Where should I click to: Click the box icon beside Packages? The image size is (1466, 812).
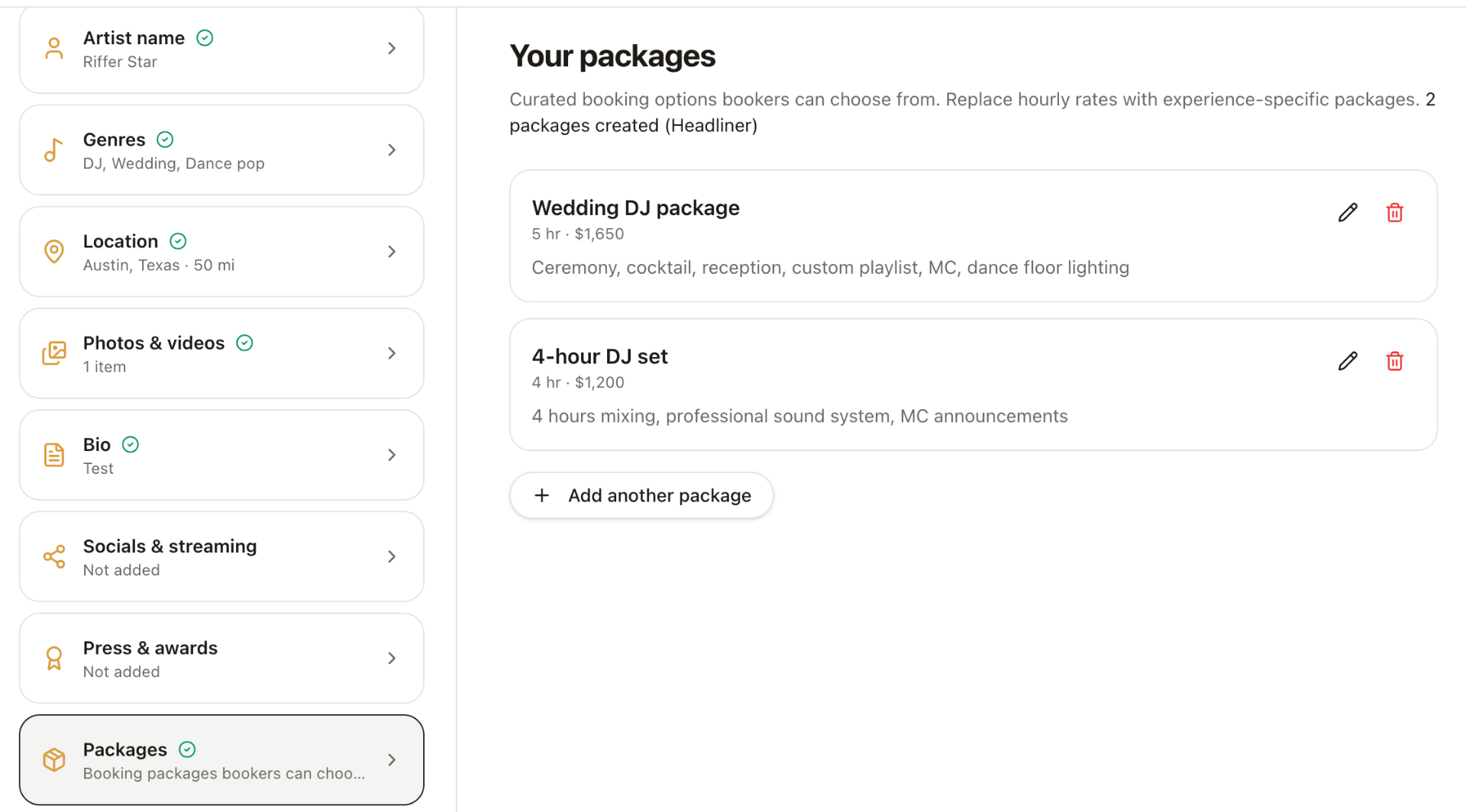(x=53, y=759)
